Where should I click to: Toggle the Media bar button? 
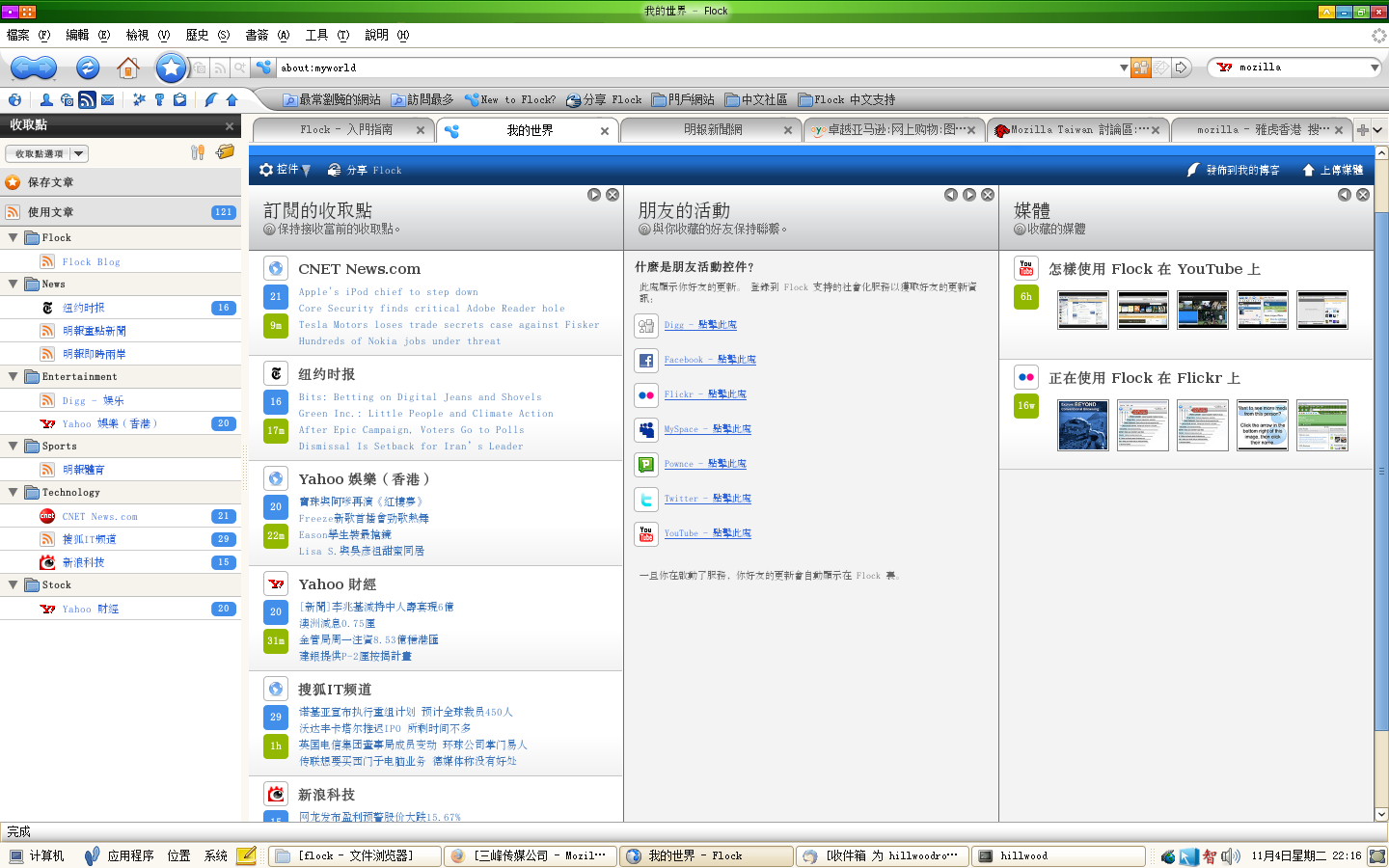coord(67,99)
